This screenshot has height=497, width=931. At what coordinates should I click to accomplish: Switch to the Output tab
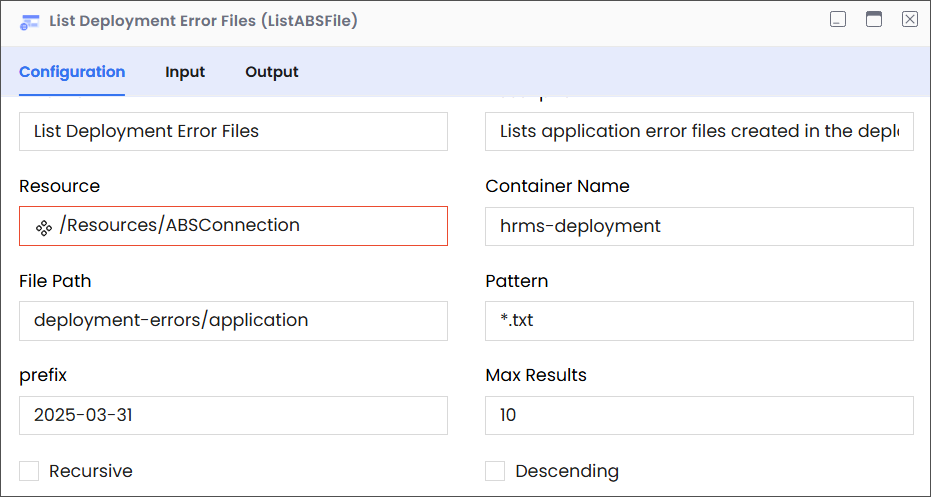[x=272, y=72]
